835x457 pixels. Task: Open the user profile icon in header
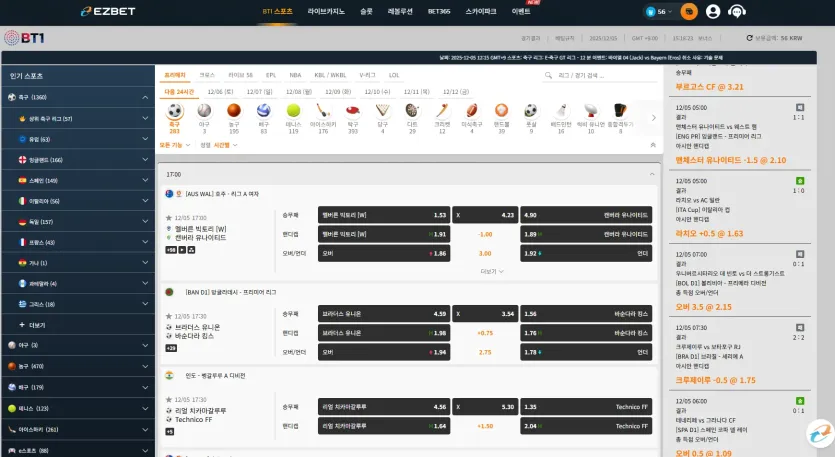713,11
